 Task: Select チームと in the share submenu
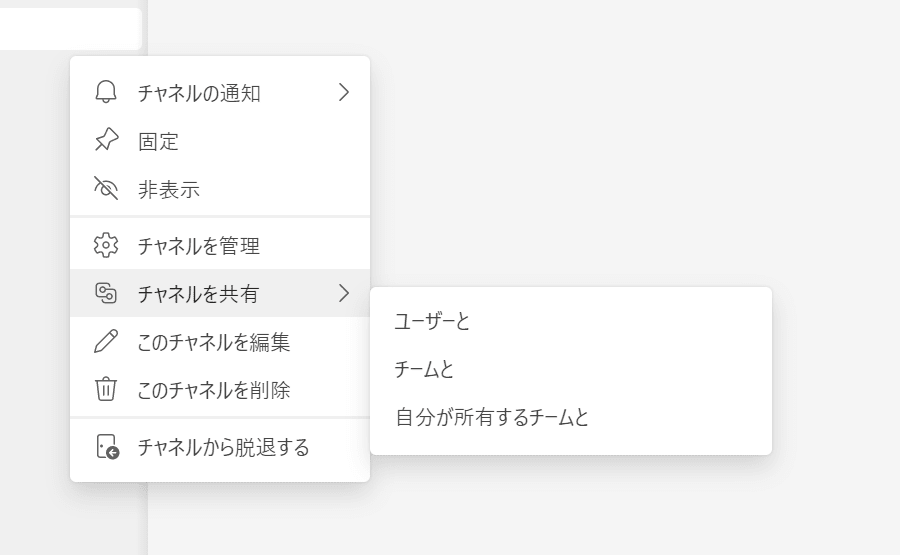425,369
